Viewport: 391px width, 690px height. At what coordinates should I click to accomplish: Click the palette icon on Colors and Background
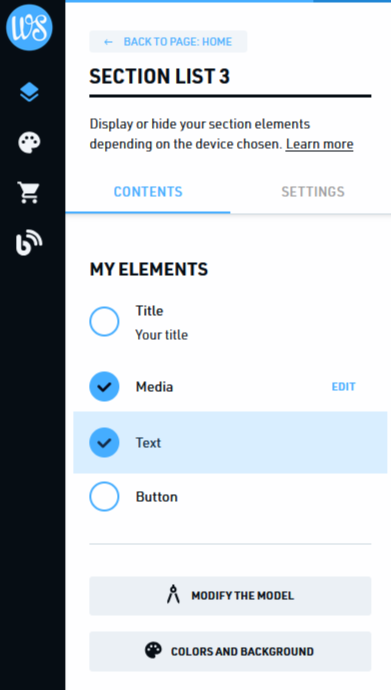click(x=153, y=650)
